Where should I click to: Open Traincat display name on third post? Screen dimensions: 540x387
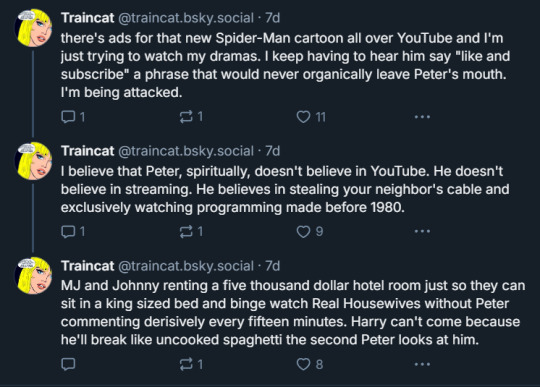click(87, 266)
